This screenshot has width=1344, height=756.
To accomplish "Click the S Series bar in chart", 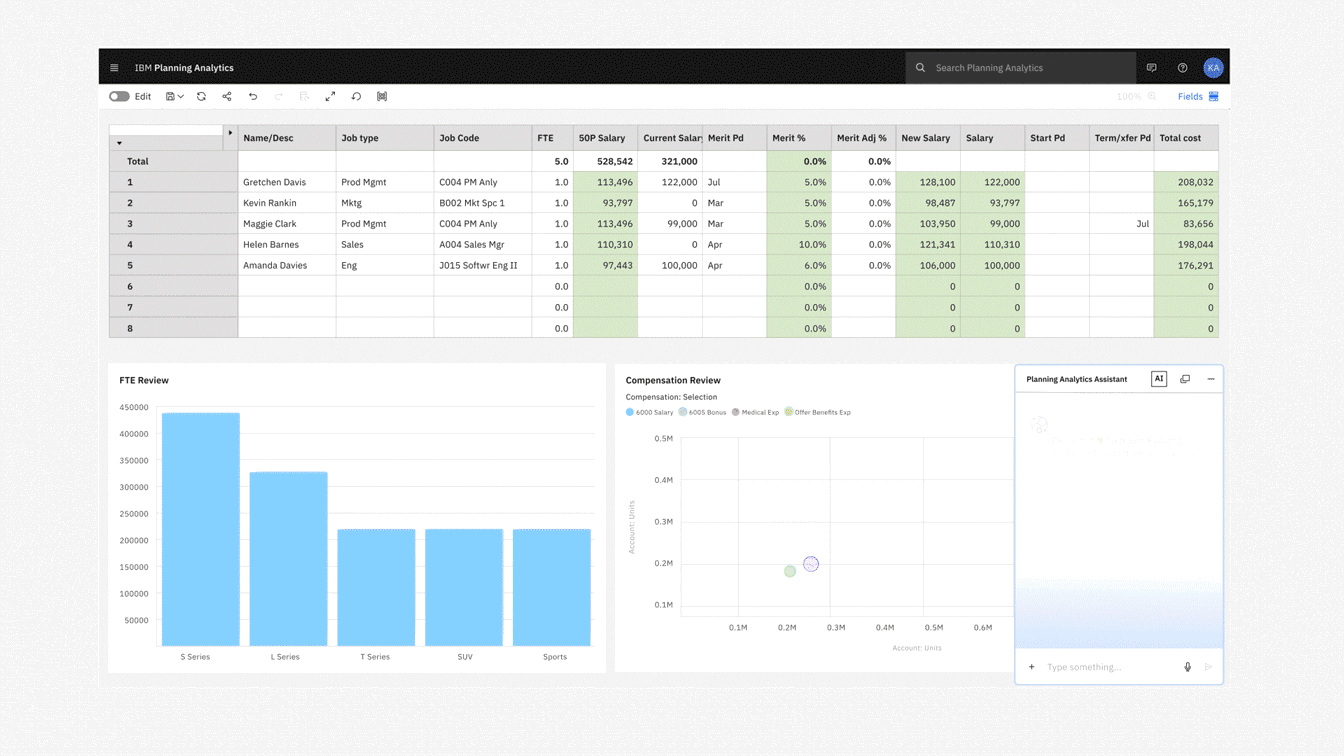I will click(200, 529).
